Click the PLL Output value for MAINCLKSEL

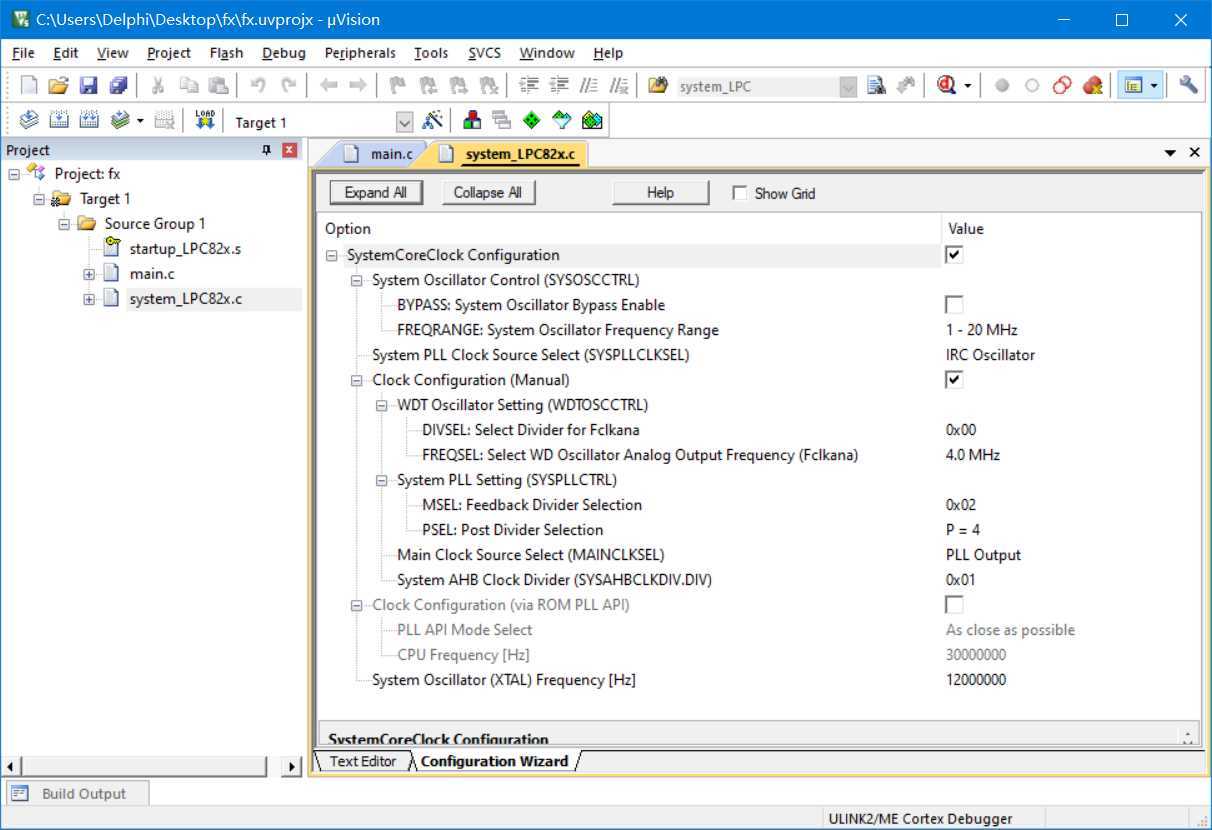click(984, 555)
